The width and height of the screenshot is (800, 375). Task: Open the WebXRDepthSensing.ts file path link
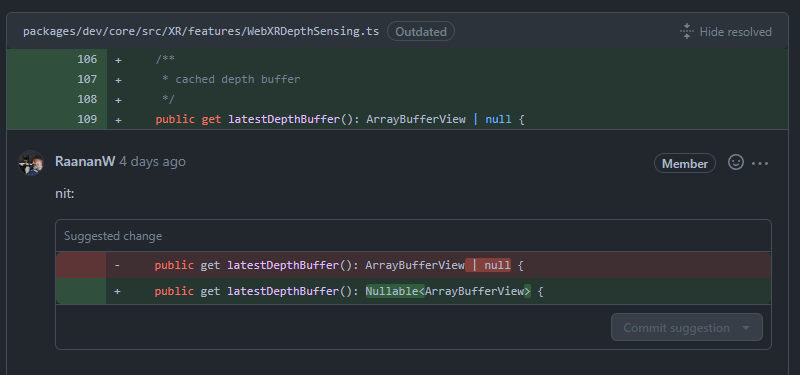point(201,32)
